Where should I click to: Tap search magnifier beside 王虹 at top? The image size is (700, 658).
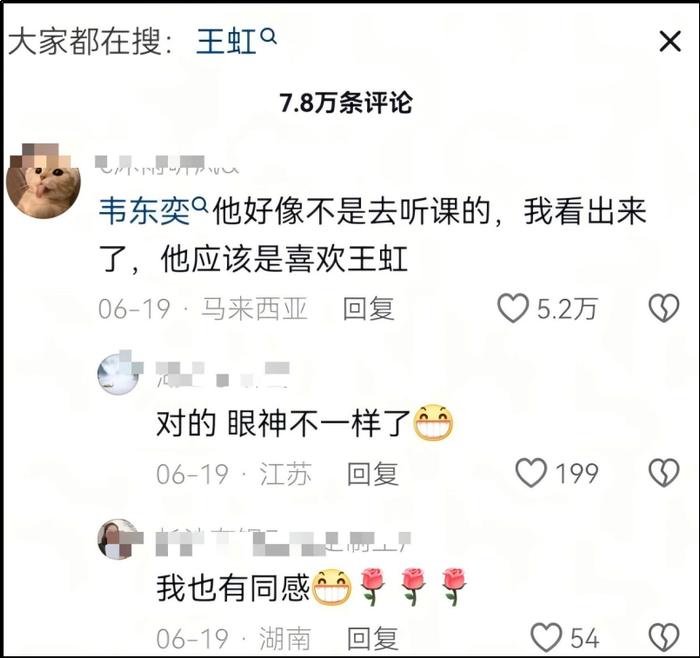pos(268,37)
